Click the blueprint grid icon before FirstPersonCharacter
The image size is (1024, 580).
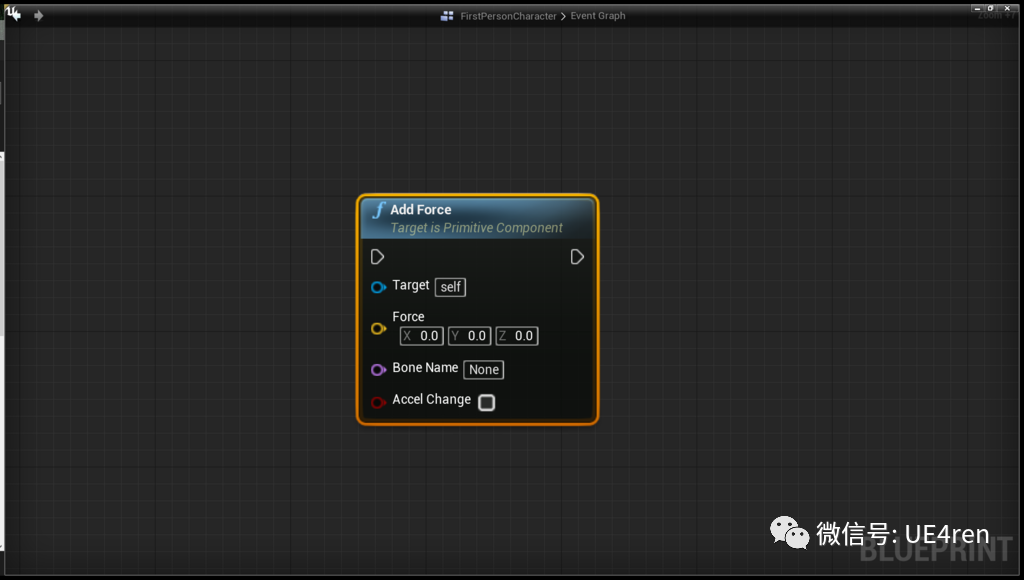pyautogui.click(x=447, y=15)
